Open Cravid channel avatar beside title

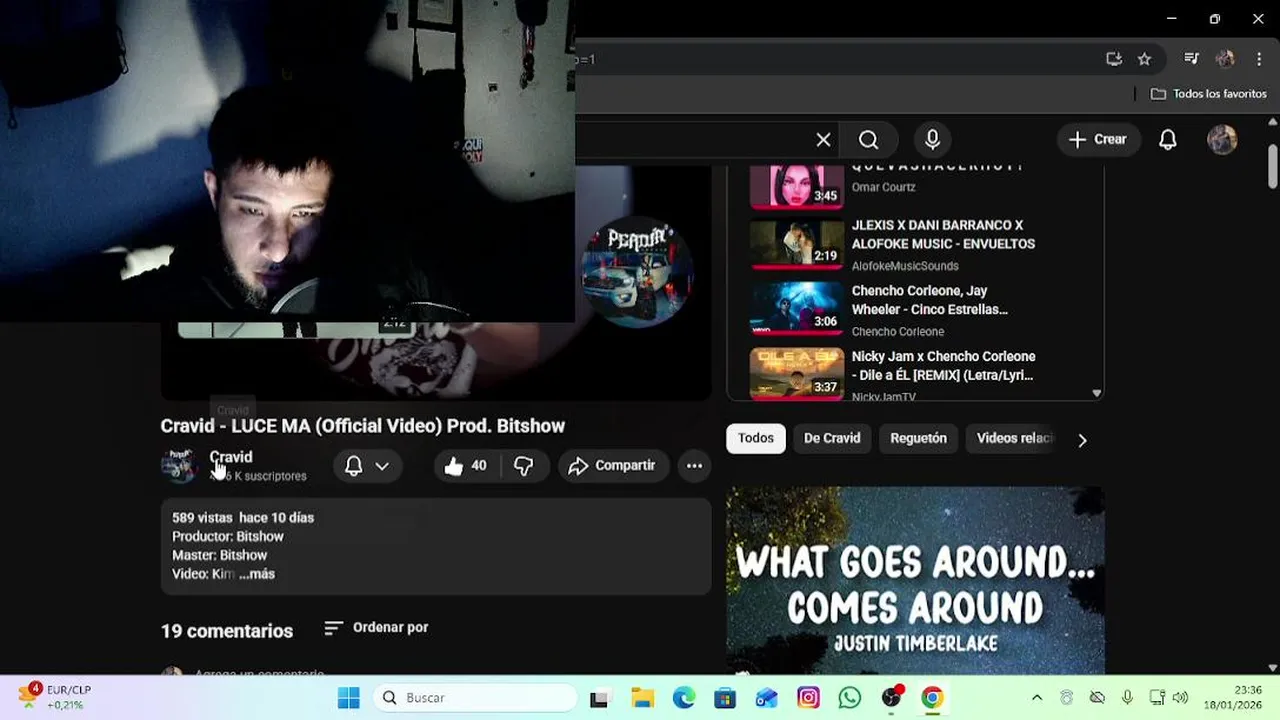click(x=179, y=466)
